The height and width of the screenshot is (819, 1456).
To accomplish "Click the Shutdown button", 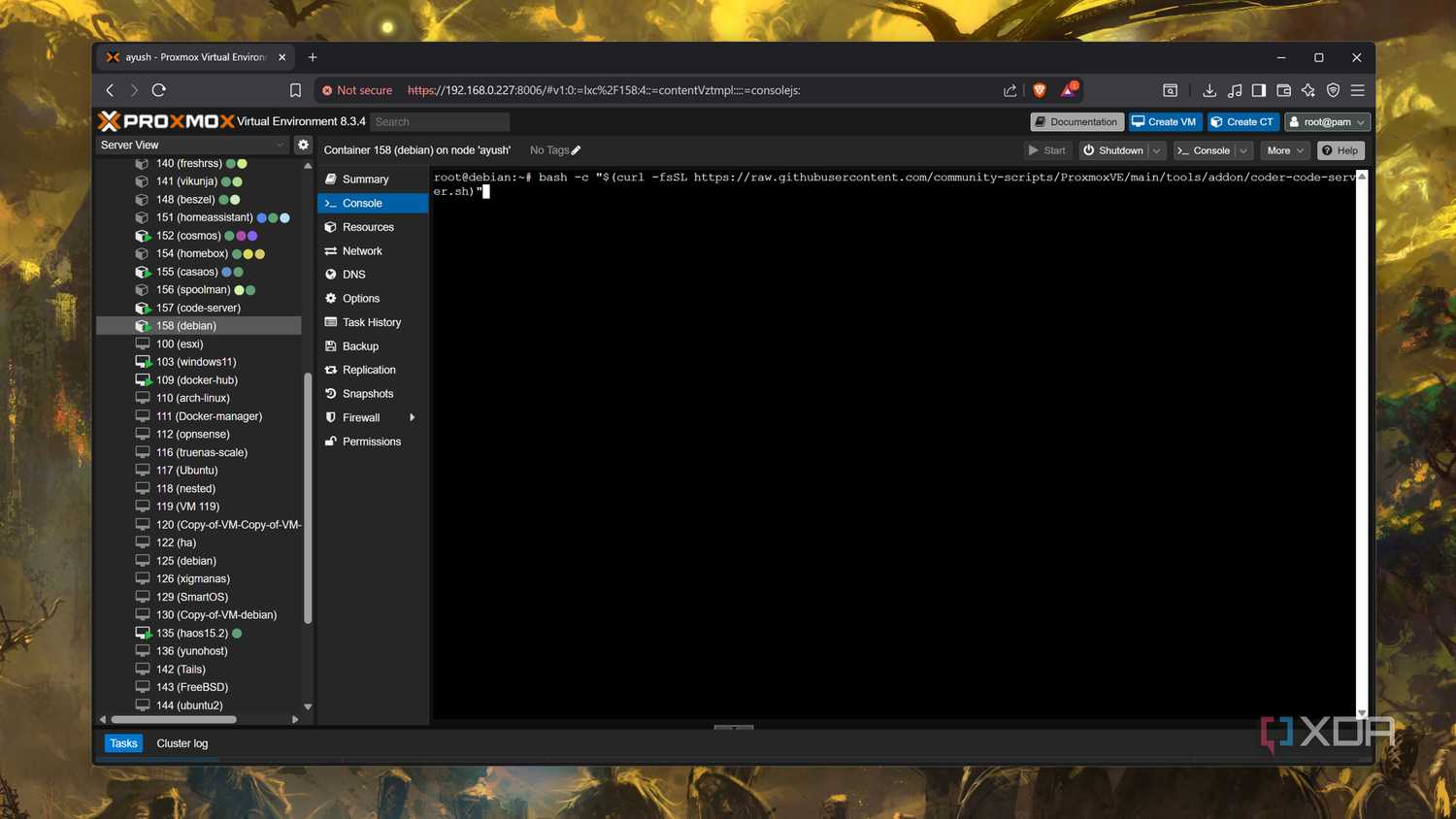I will pos(1112,150).
